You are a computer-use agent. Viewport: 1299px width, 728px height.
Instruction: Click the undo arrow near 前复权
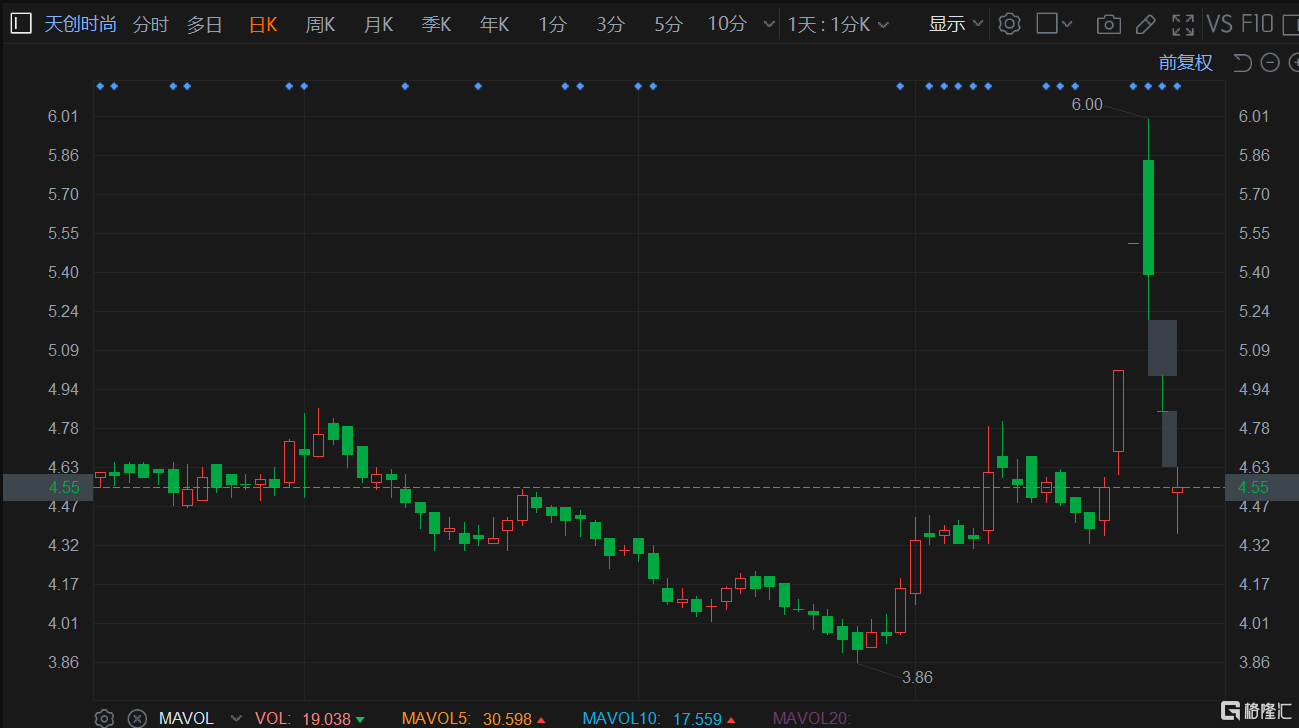click(1241, 62)
